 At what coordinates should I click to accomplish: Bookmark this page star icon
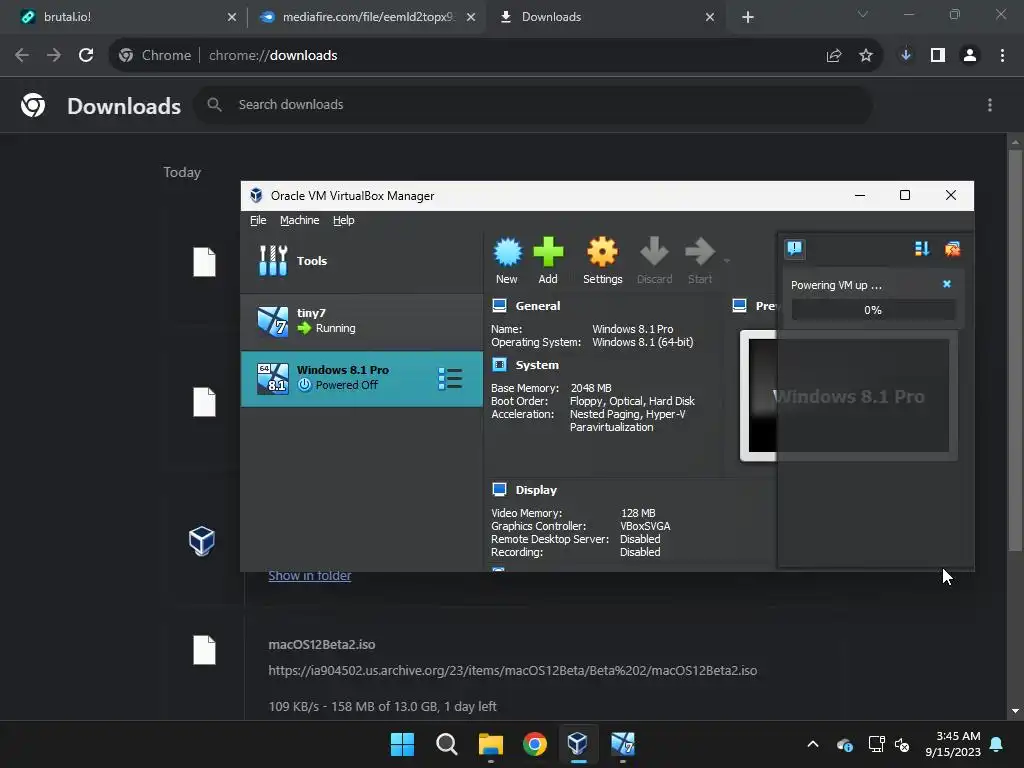pos(866,56)
